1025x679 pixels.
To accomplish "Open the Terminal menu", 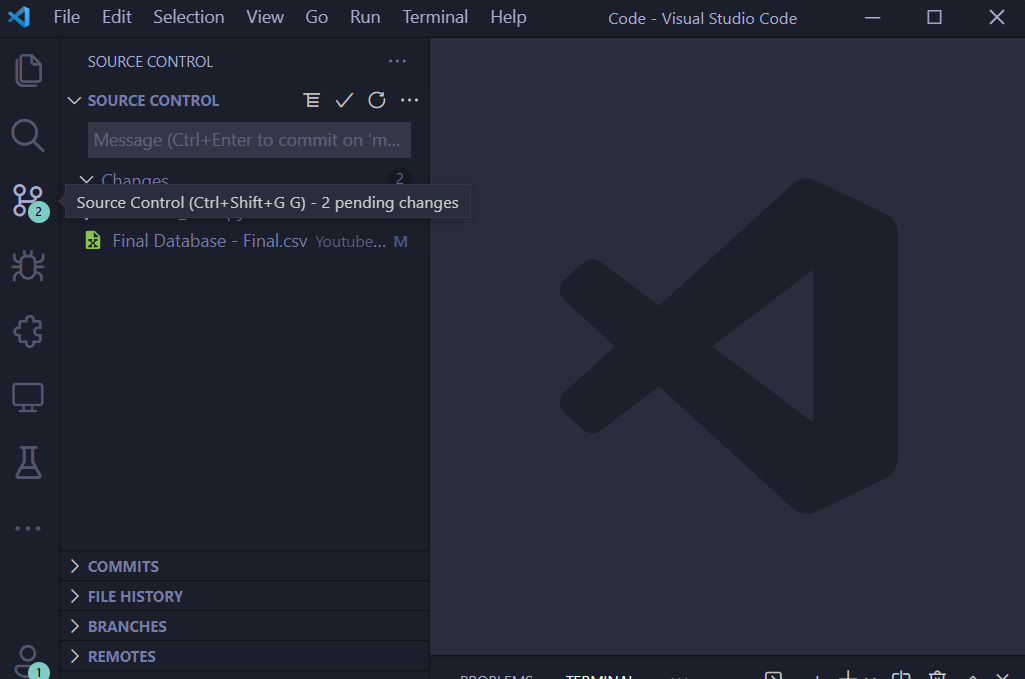I will click(435, 17).
